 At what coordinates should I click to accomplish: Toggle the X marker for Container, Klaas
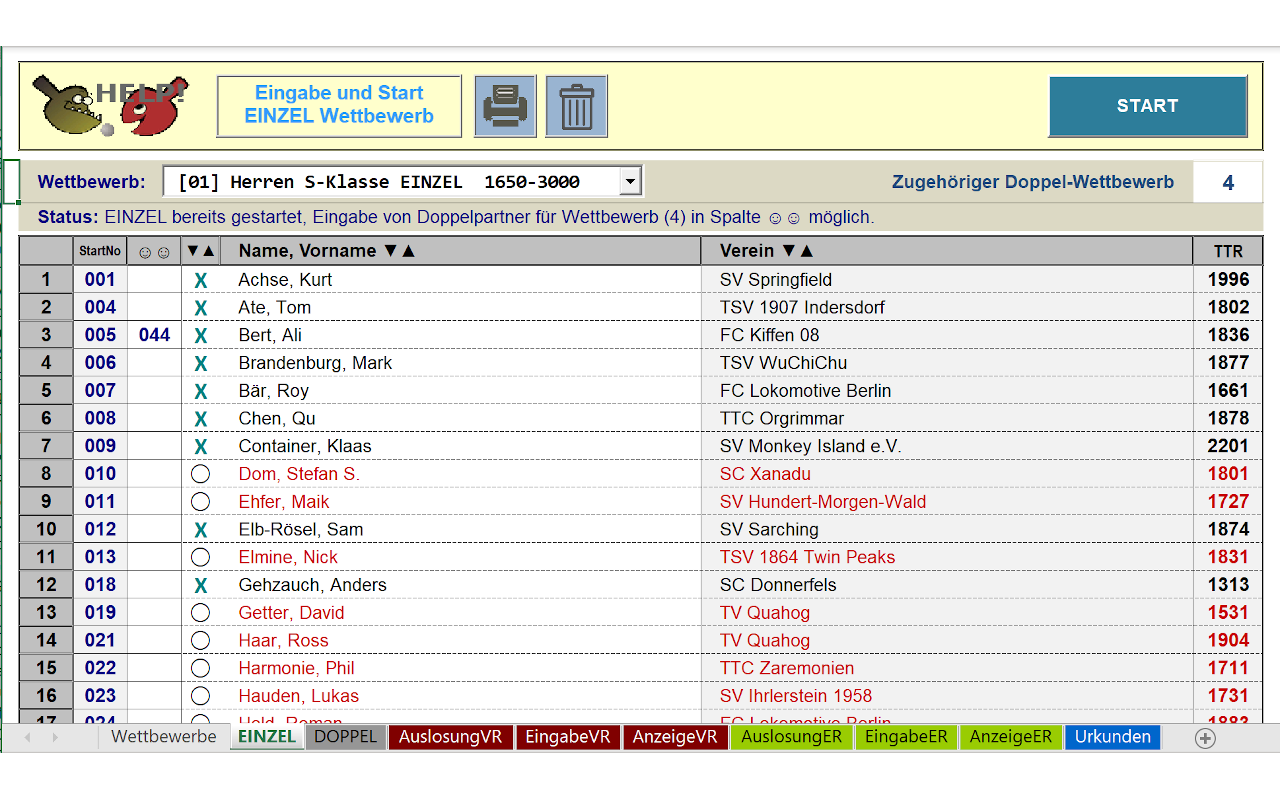(200, 447)
